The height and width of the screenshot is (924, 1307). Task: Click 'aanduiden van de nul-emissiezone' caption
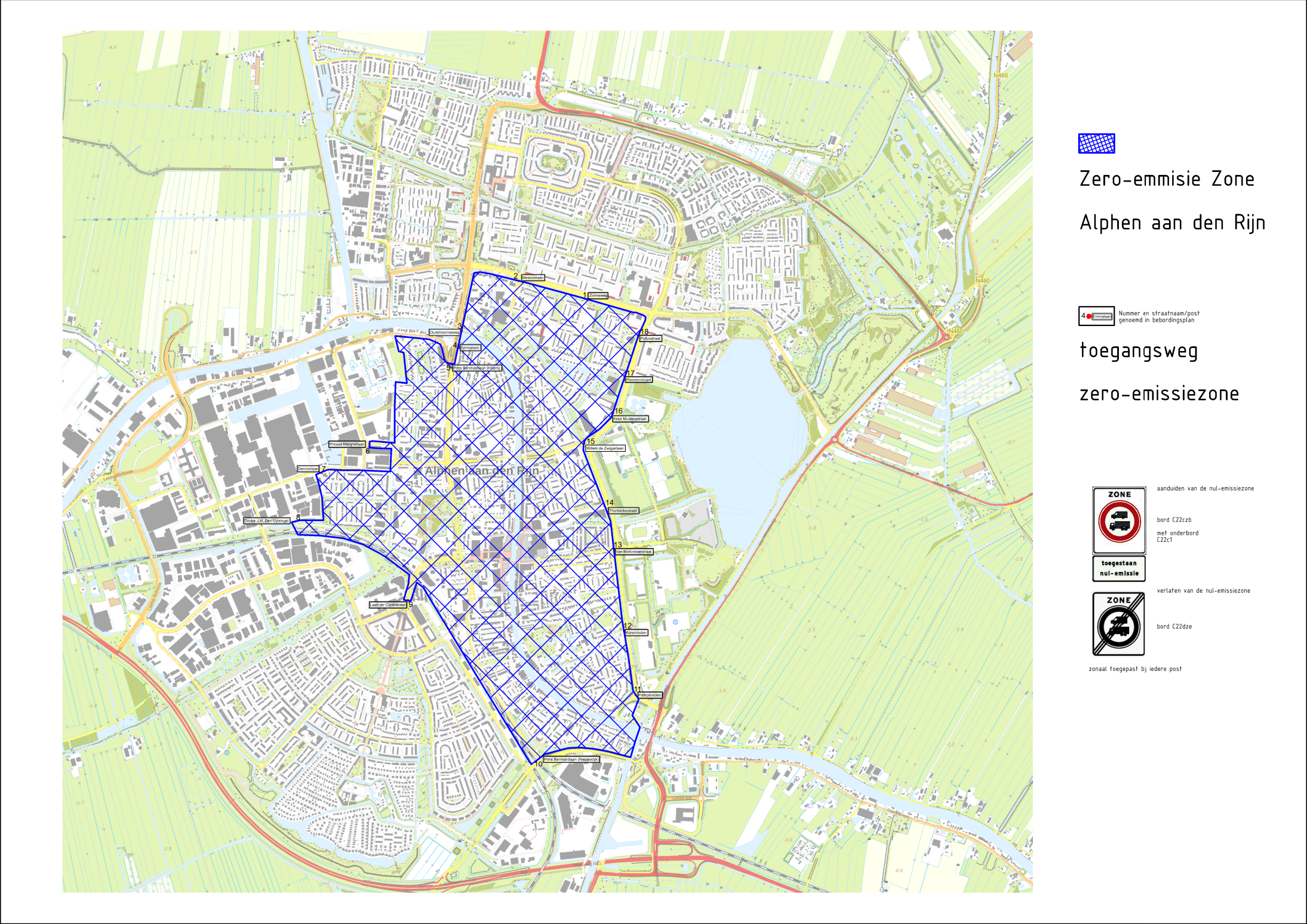pyautogui.click(x=1205, y=488)
